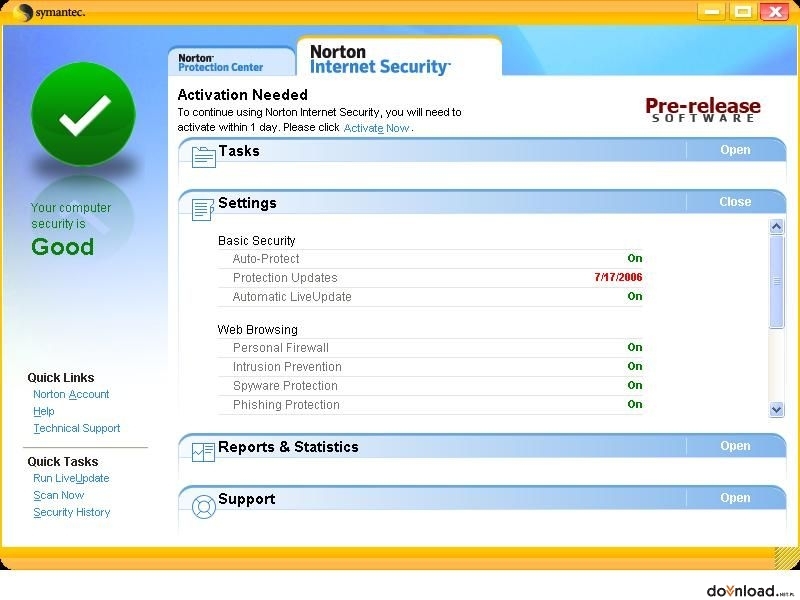Toggle Spyware Protection On status

click(x=635, y=385)
